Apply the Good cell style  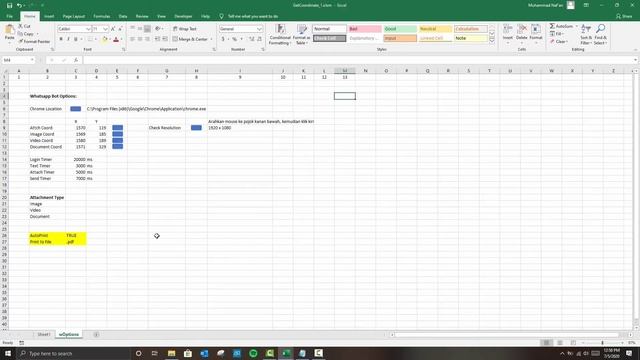coord(400,29)
